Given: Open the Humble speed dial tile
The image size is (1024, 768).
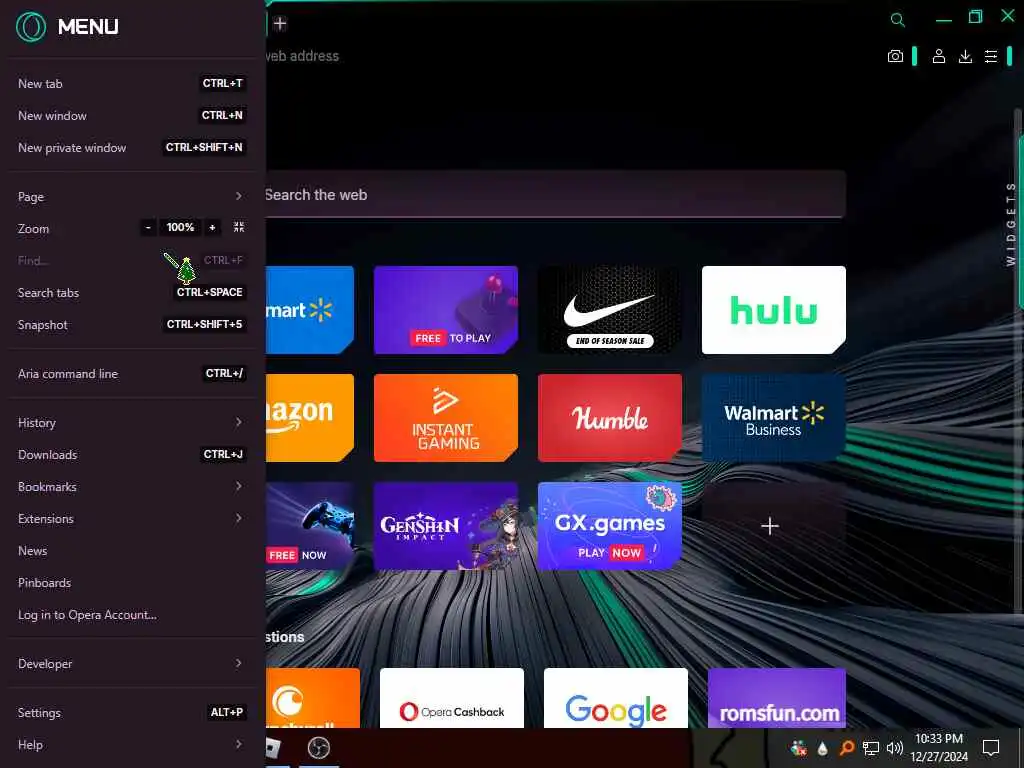Looking at the screenshot, I should (609, 418).
